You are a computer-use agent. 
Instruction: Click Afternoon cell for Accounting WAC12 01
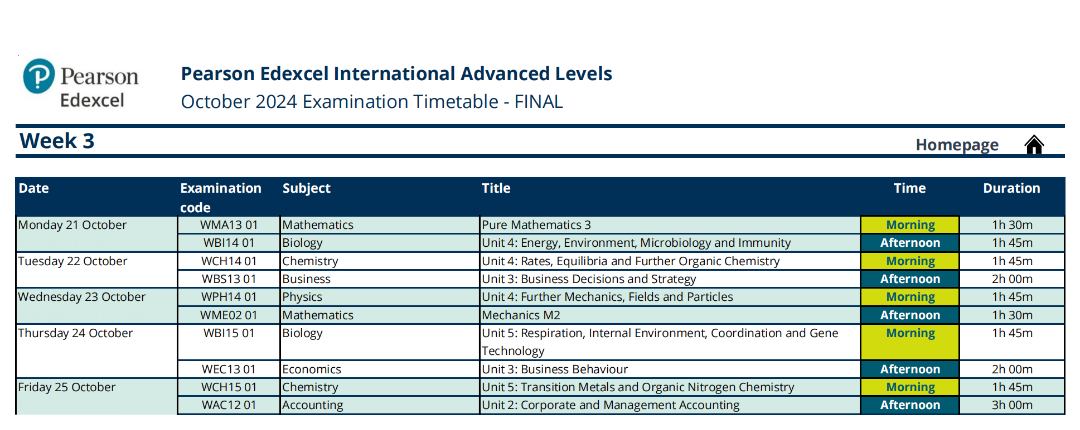(910, 405)
